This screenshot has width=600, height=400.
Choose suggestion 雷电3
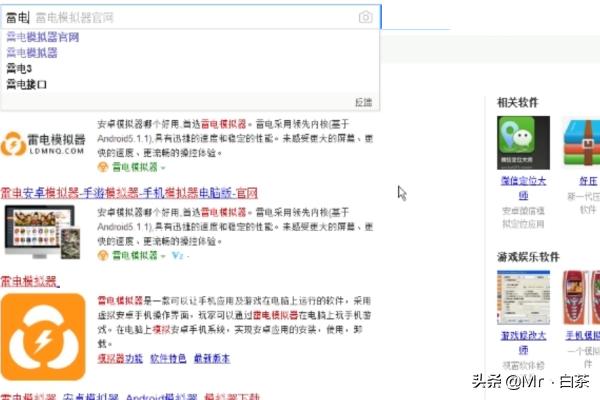click(19, 69)
